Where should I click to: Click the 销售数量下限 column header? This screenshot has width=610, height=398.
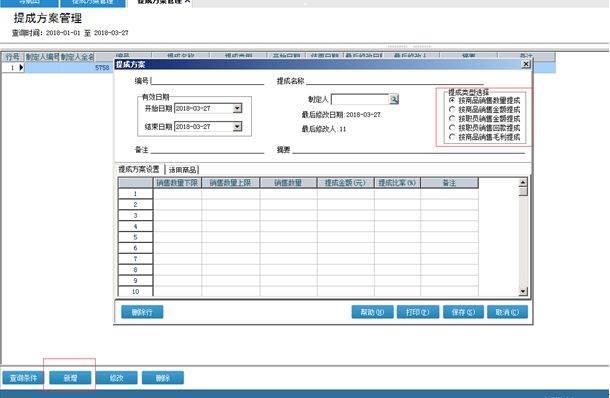pyautogui.click(x=177, y=182)
